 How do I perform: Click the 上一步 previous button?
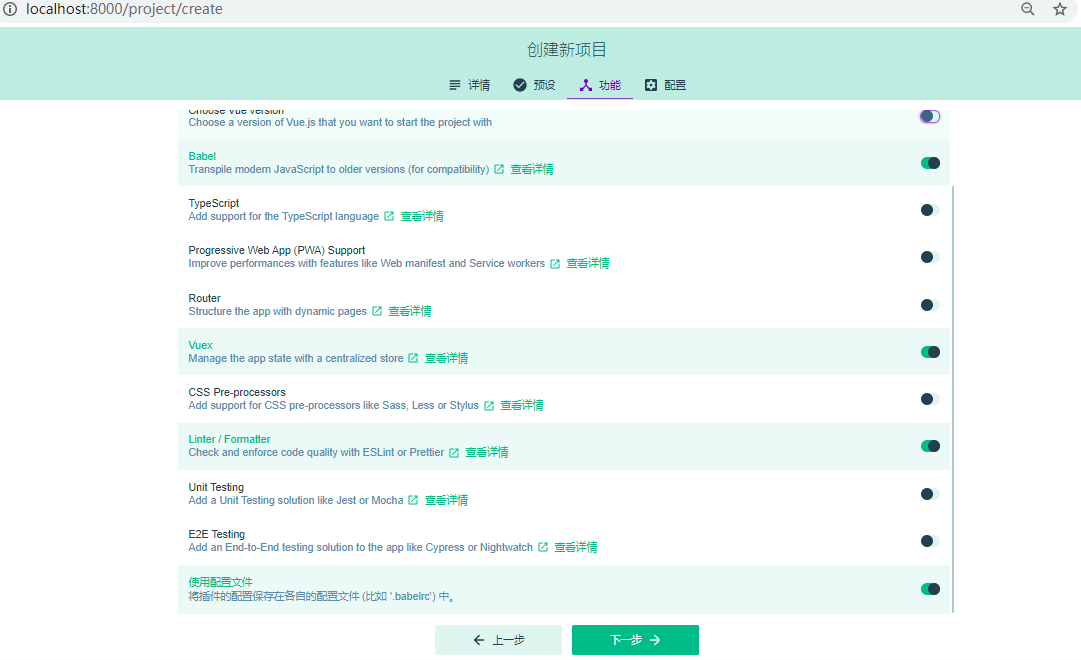498,640
